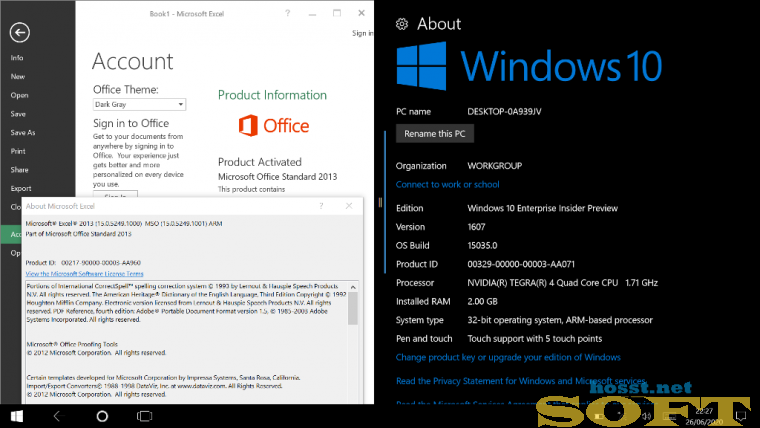Viewport: 760px width, 428px height.
Task: Open the Print page in Excel
Action: [18, 151]
